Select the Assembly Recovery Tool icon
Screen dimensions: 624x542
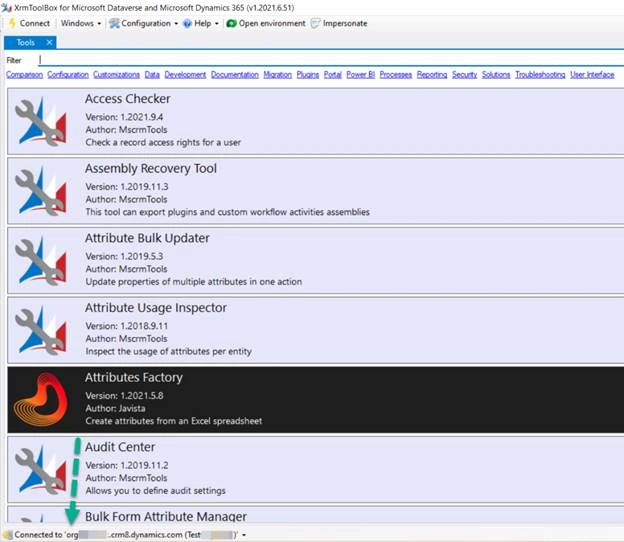click(x=41, y=191)
